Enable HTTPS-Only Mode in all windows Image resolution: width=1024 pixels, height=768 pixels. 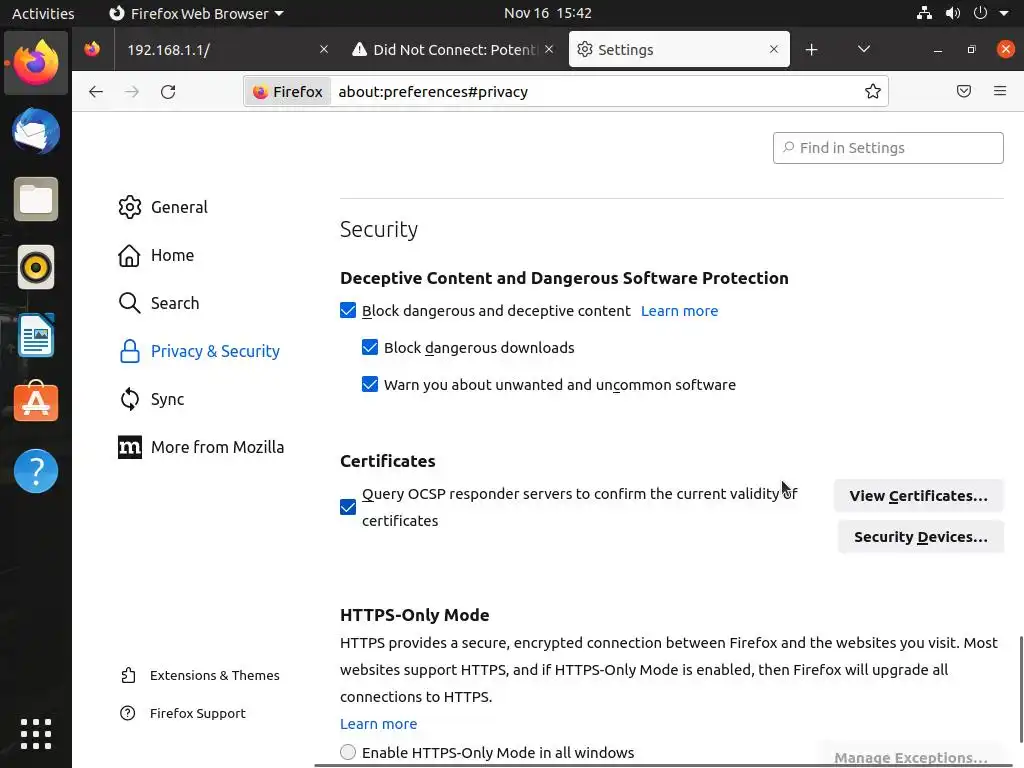click(348, 752)
